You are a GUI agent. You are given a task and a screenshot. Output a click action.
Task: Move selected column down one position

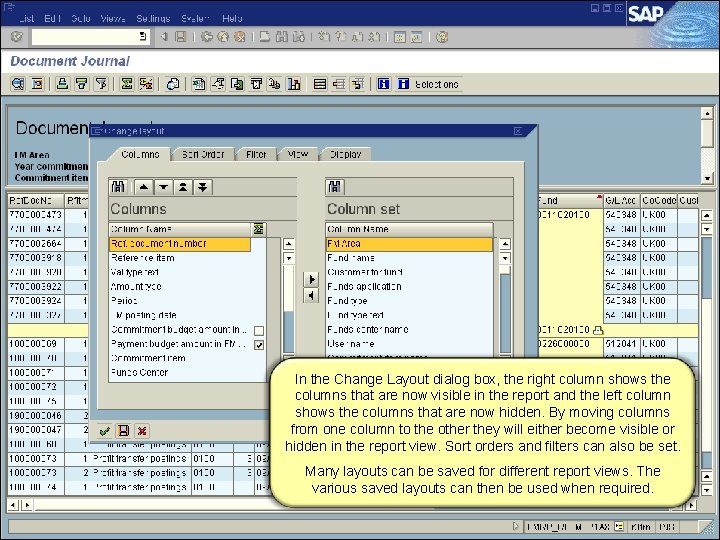tap(163, 187)
